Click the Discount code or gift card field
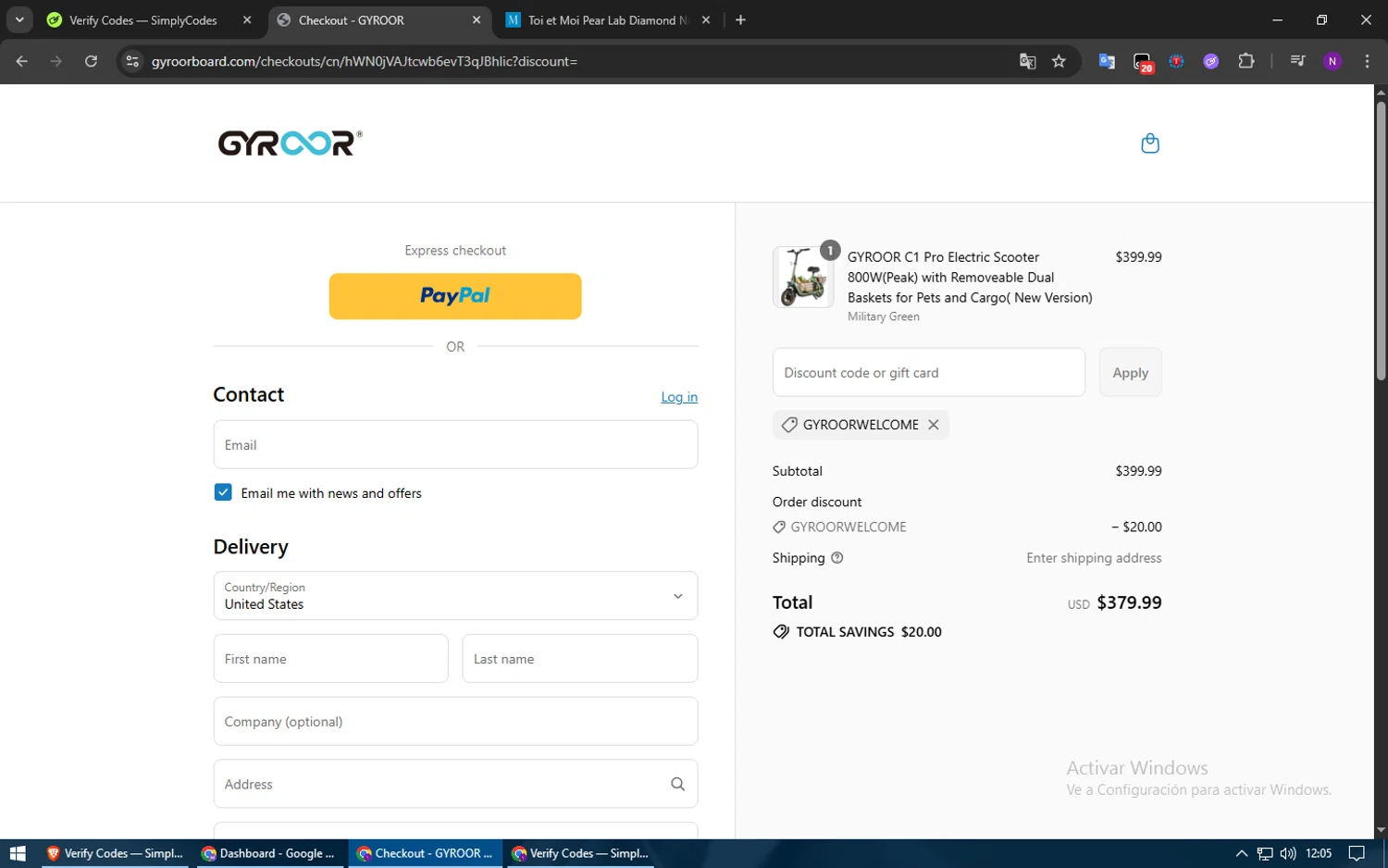Screen dimensions: 1388x868 pos(929,373)
